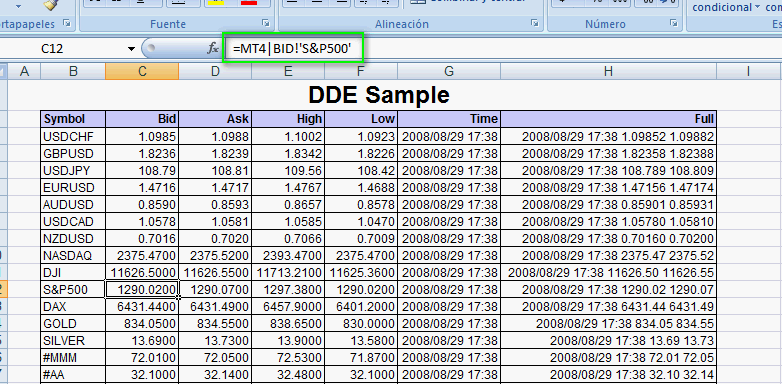Click the fx insert function icon
The height and width of the screenshot is (384, 782).
(213, 48)
